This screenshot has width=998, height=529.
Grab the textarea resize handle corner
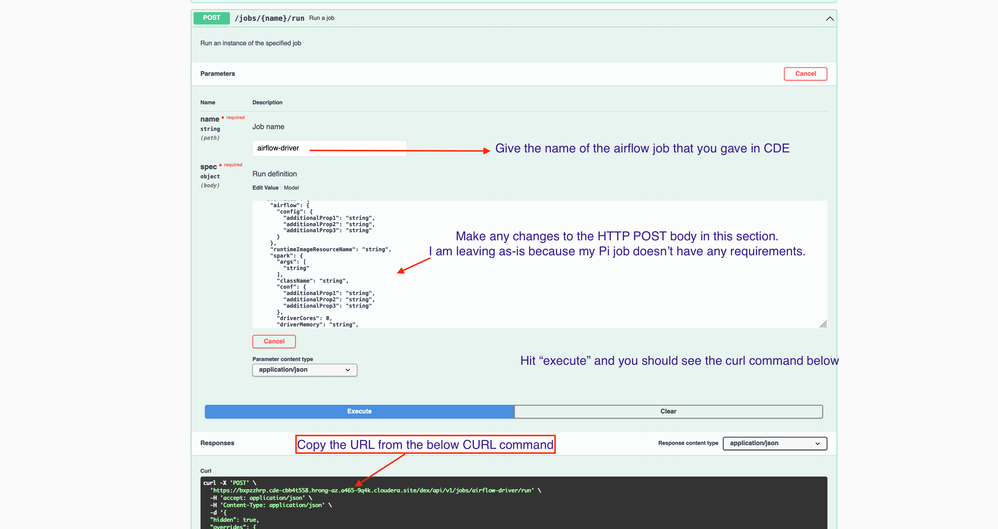(822, 324)
